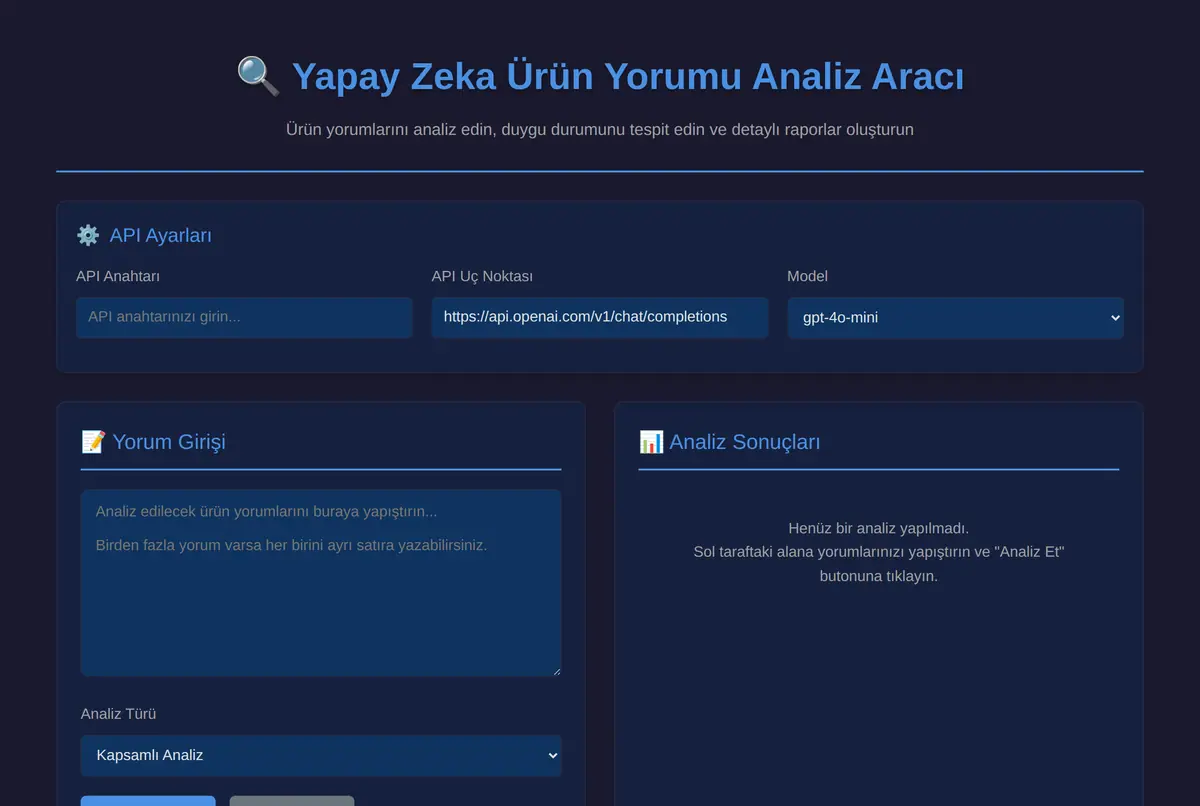Click the review text area for pasting comments
Image resolution: width=1200 pixels, height=806 pixels.
click(321, 583)
